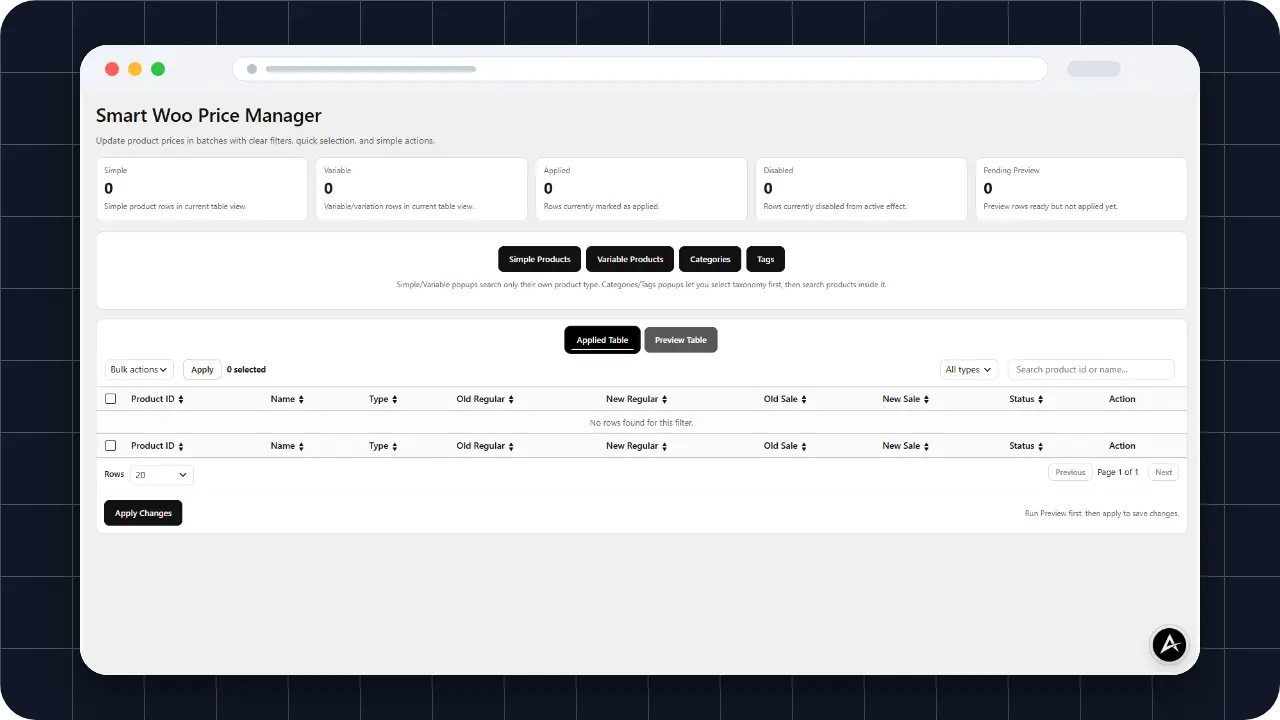Switch to the Preview Table tab
This screenshot has height=720, width=1280.
681,340
